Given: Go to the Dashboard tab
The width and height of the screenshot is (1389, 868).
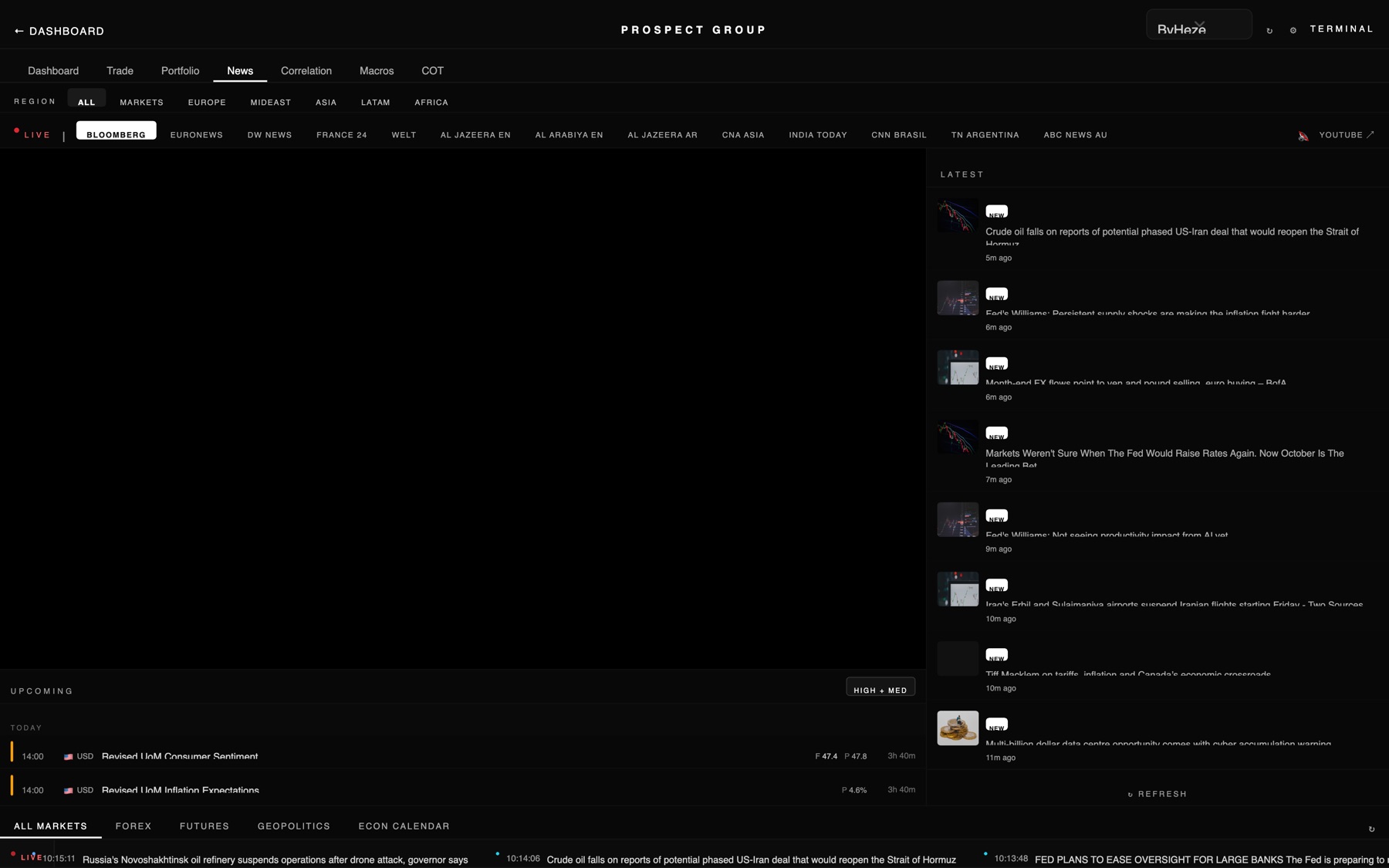Looking at the screenshot, I should [x=53, y=70].
